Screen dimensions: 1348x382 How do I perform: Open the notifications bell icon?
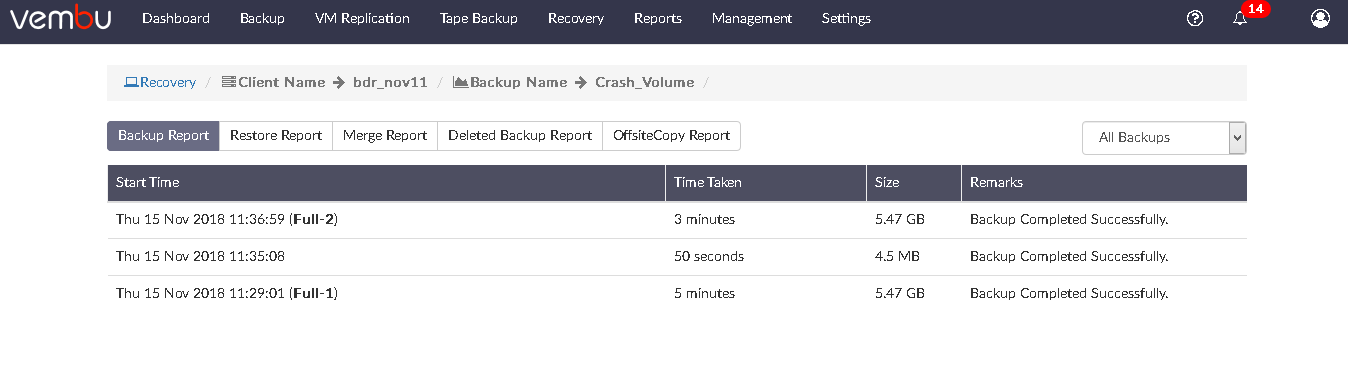pos(1240,19)
